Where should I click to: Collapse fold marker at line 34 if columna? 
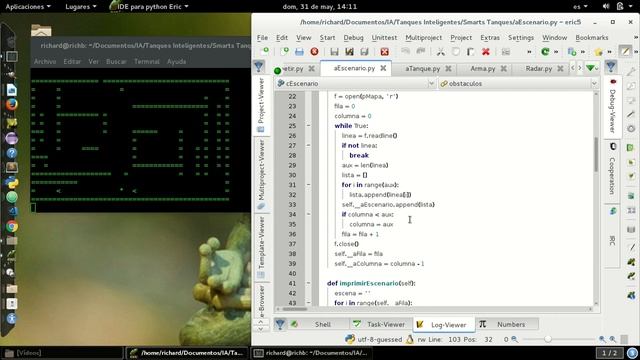coord(308,214)
